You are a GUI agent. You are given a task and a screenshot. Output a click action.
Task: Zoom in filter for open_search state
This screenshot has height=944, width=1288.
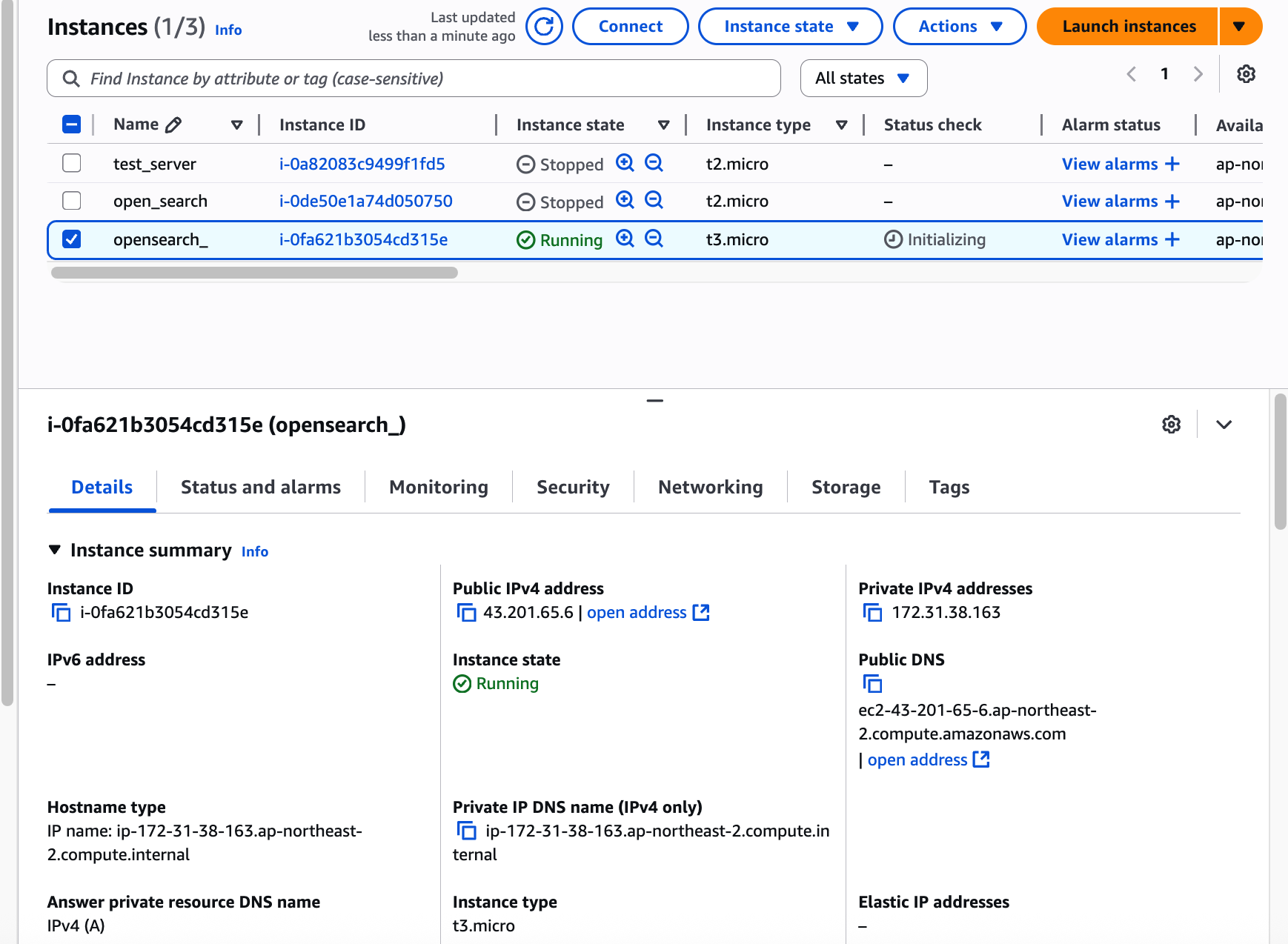[625, 201]
